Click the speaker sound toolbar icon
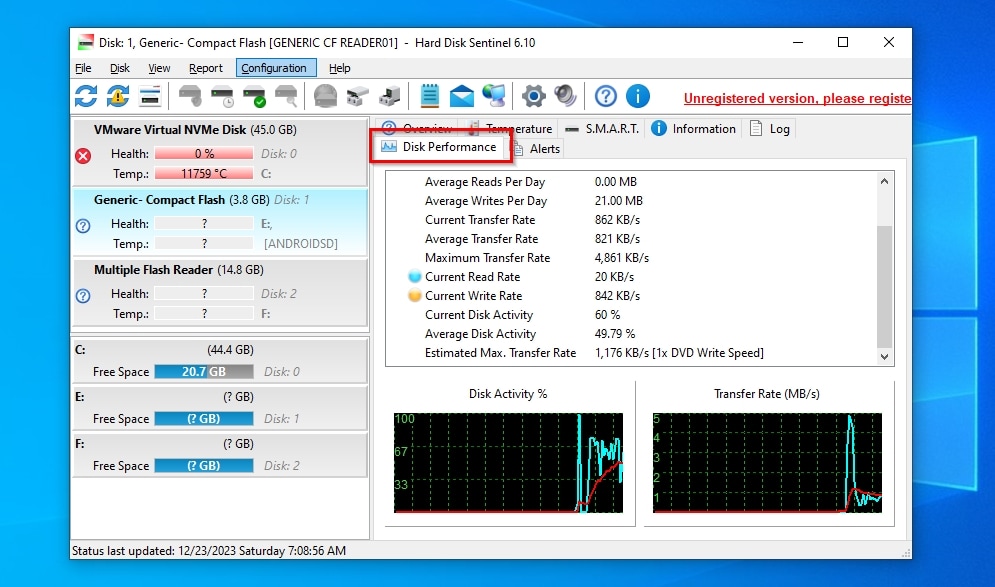Image resolution: width=995 pixels, height=587 pixels. click(565, 96)
